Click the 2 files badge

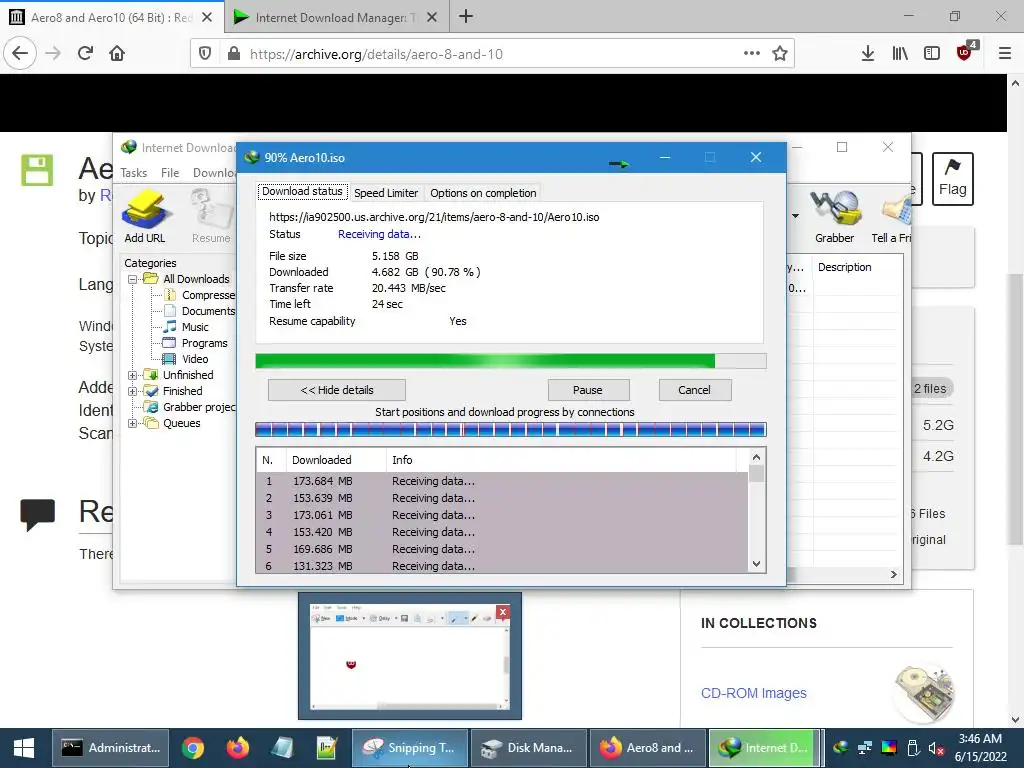(931, 389)
